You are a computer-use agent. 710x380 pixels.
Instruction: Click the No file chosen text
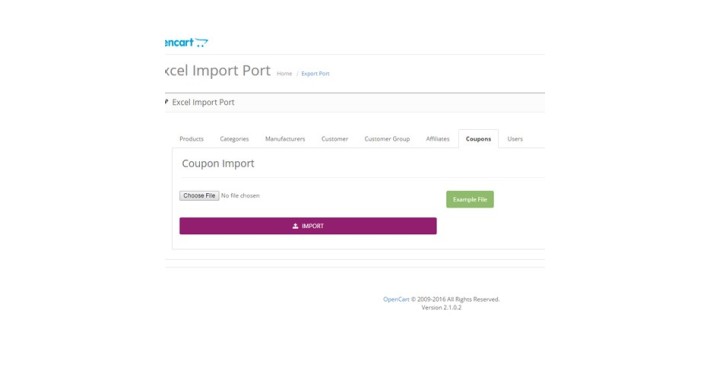point(240,196)
